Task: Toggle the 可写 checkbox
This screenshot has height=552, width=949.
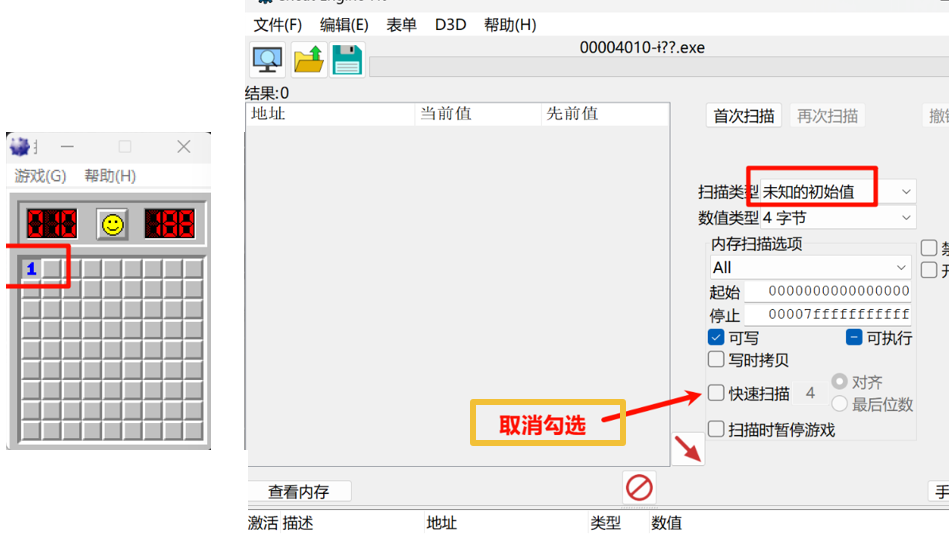Action: [x=716, y=337]
